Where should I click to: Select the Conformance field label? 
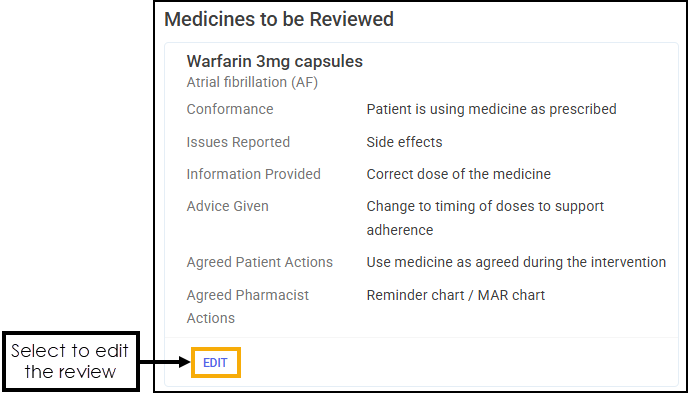[x=230, y=109]
